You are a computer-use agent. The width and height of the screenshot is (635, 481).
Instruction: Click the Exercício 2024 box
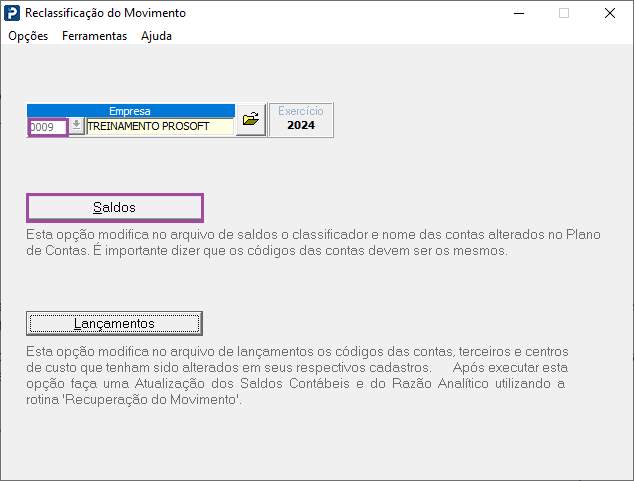point(301,120)
